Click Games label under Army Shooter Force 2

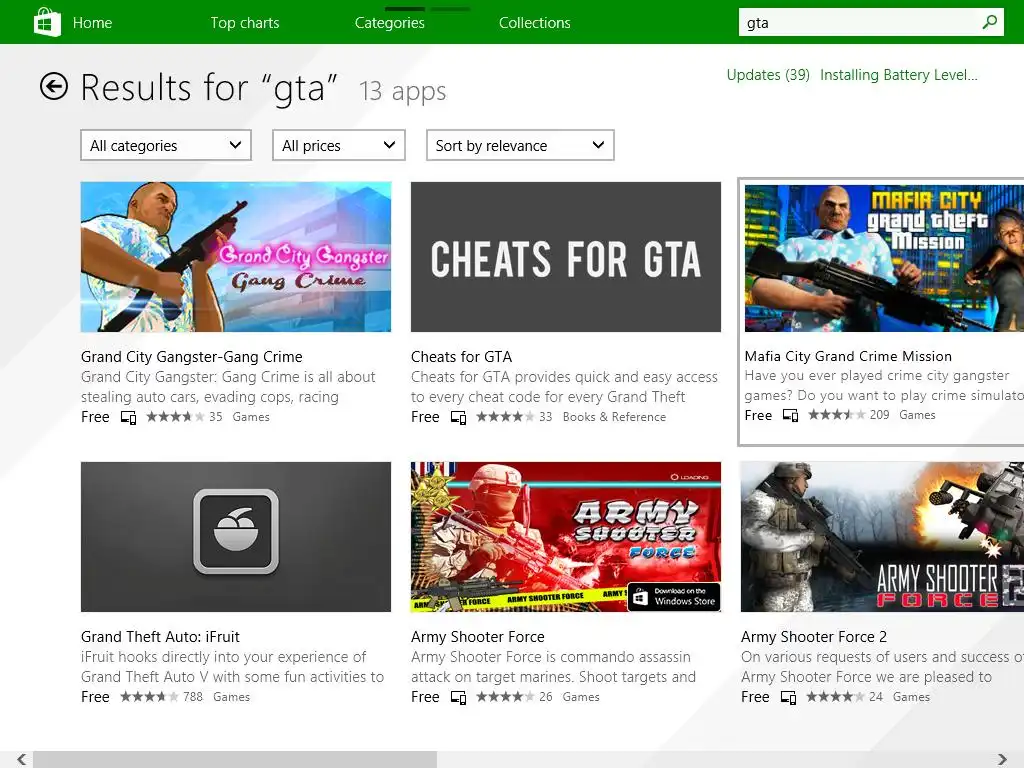912,697
